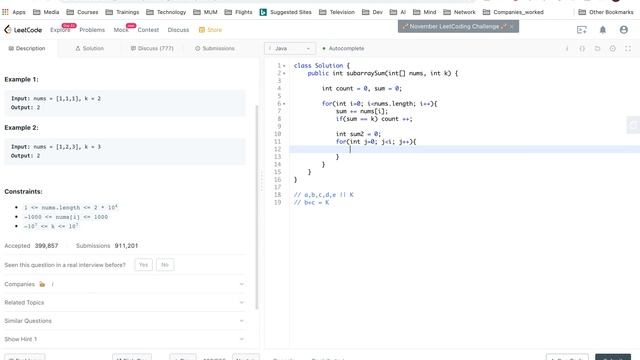Open the user profile avatar menu
Viewport: 640px width, 360px height.
click(623, 30)
